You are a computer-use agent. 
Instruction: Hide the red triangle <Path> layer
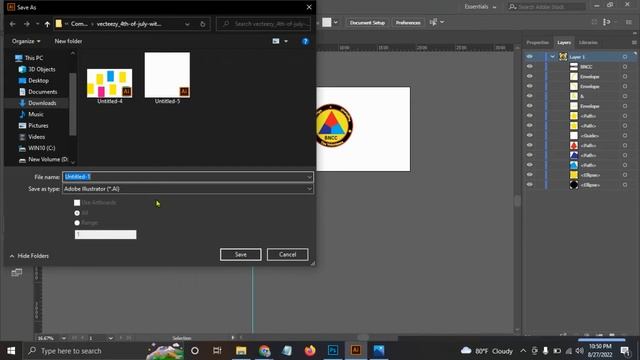529,145
